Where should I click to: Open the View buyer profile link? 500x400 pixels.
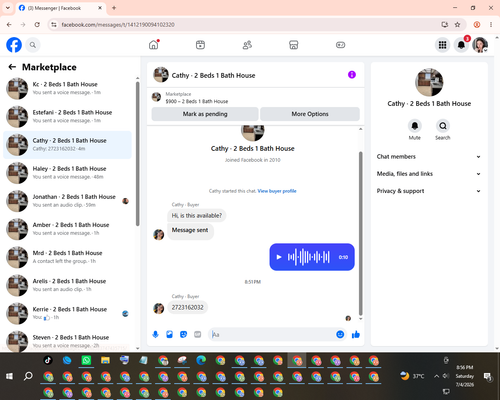pos(277,191)
